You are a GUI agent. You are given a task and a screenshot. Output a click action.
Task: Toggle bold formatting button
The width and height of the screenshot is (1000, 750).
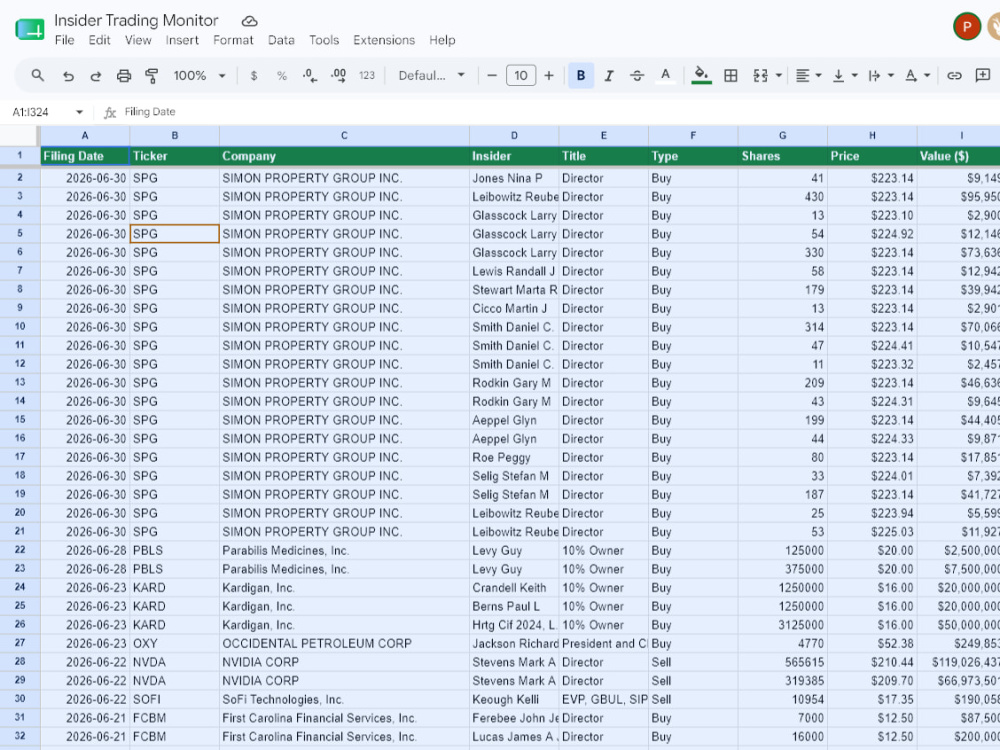[581, 76]
